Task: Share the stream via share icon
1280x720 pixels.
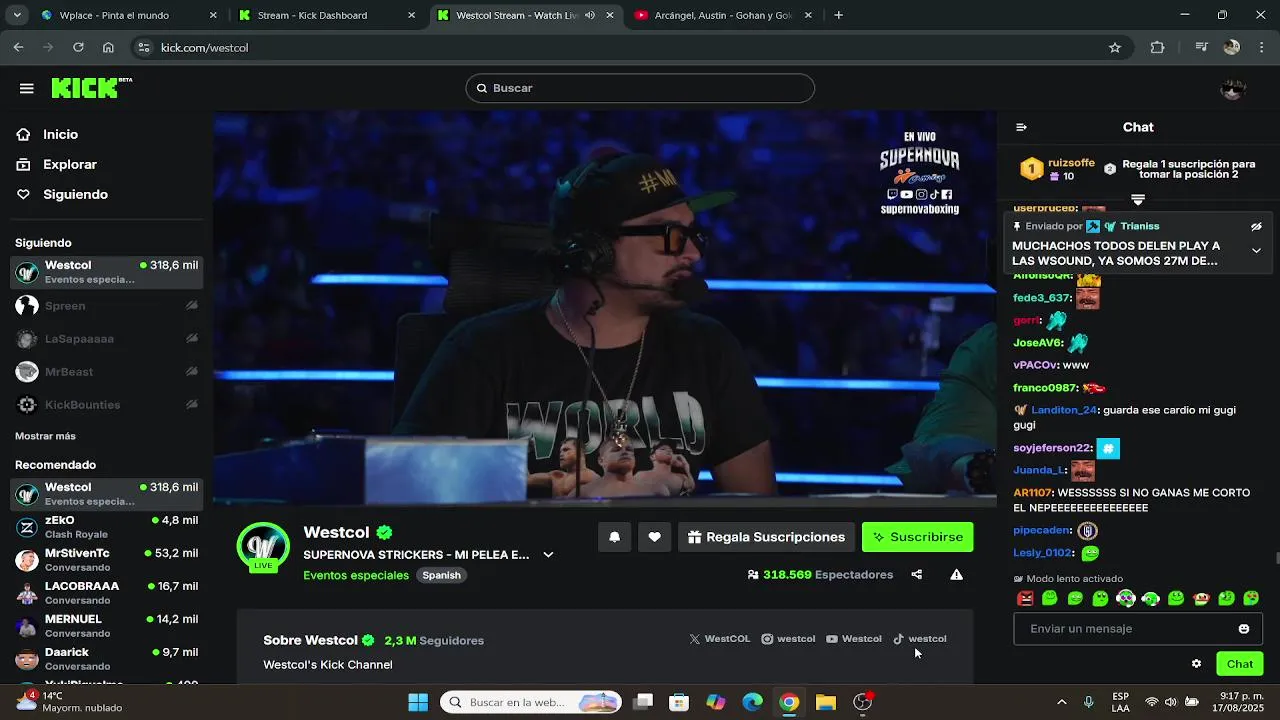Action: pos(916,575)
